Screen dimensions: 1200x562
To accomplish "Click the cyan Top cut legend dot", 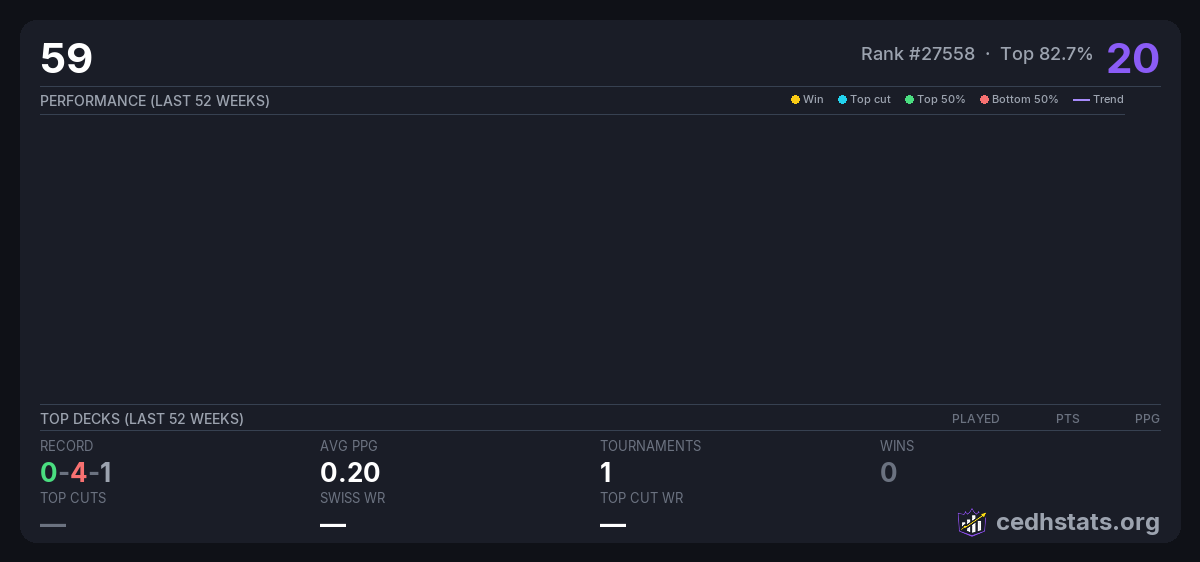I will point(842,100).
